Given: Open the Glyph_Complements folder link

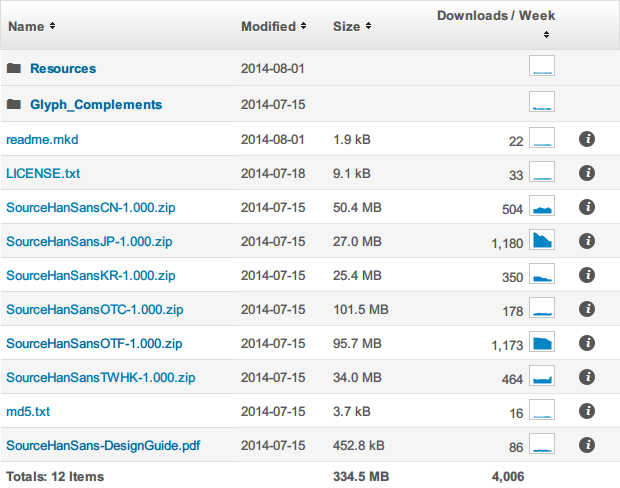Looking at the screenshot, I should point(96,104).
